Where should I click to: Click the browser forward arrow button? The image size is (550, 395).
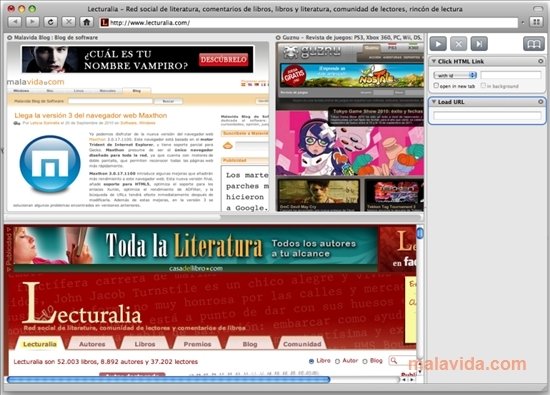(x=32, y=22)
